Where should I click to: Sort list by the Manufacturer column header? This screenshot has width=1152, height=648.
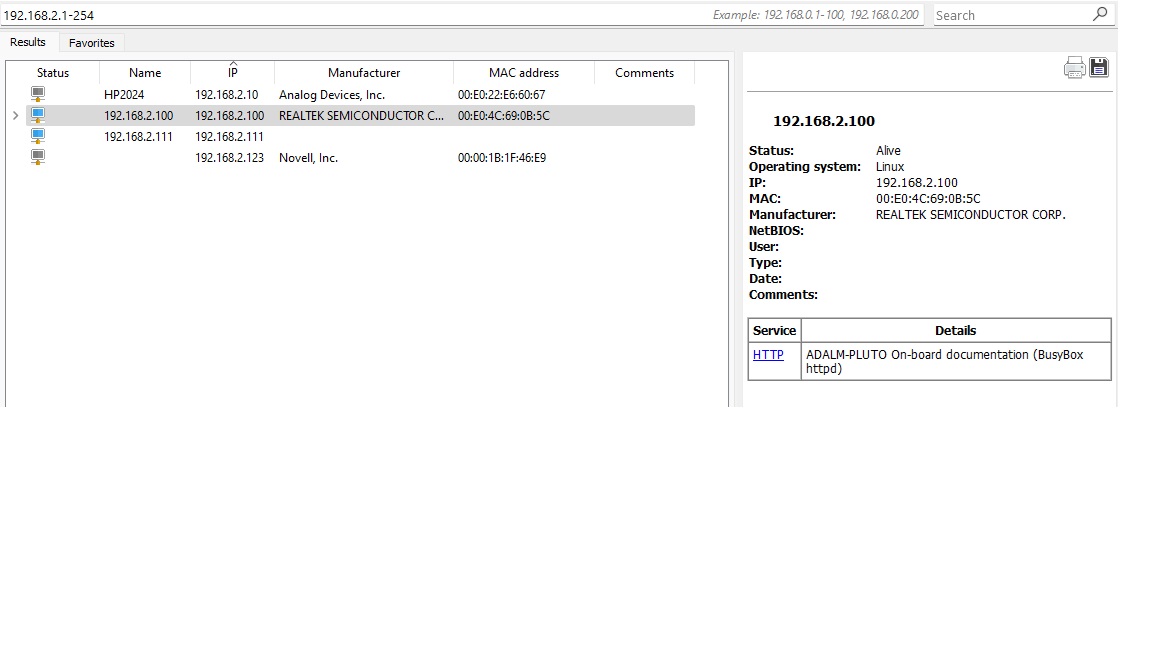coord(364,73)
